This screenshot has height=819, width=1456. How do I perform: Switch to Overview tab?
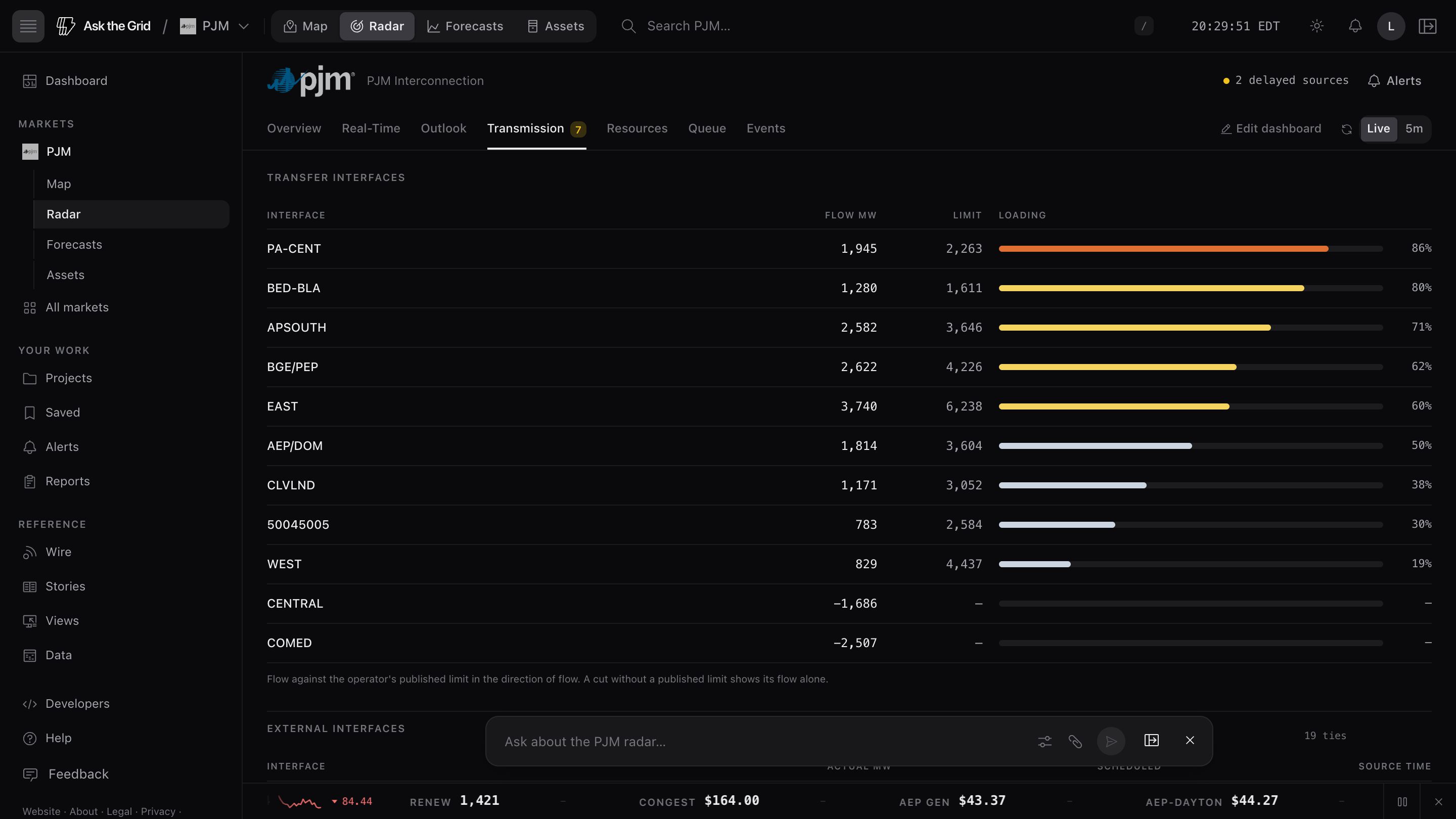click(x=294, y=128)
